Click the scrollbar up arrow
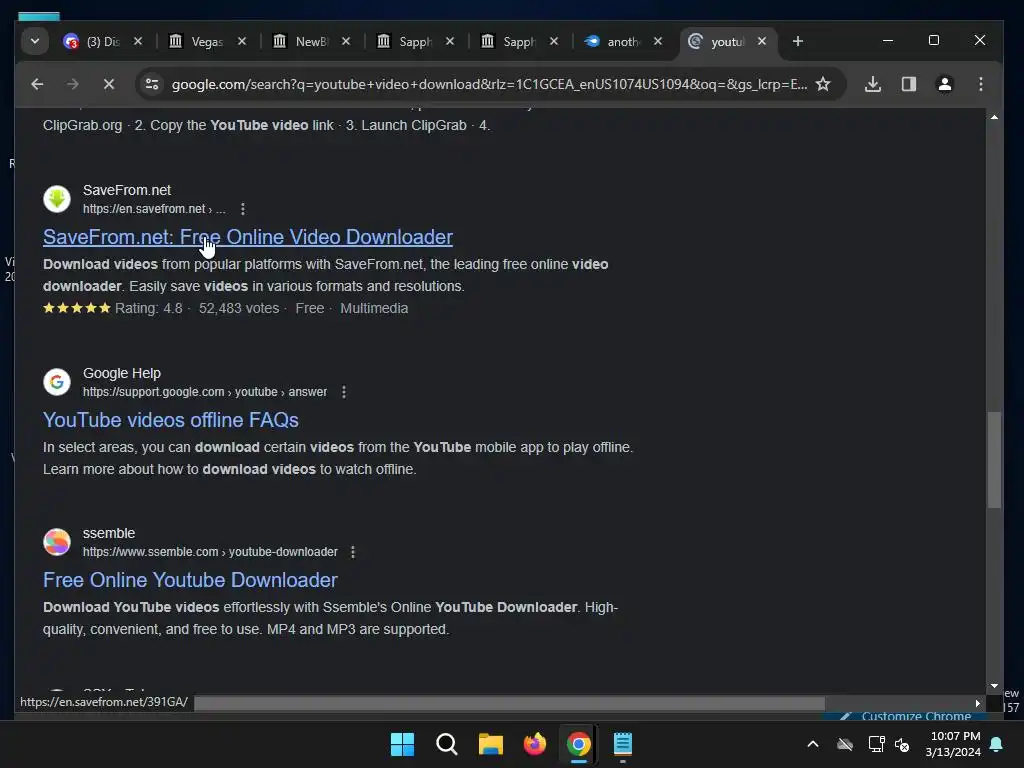The width and height of the screenshot is (1024, 768). [x=993, y=117]
